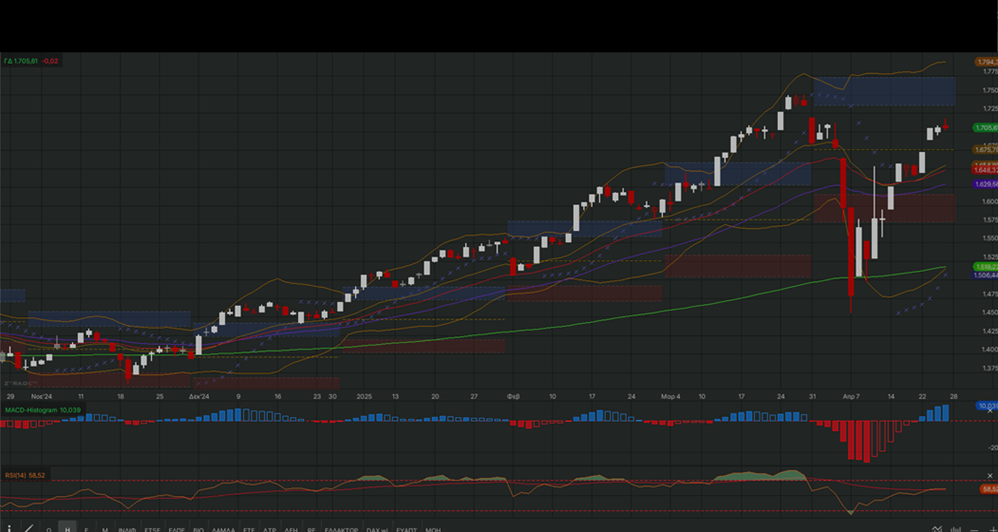Click the blue 10,03 MACD value tag
The height and width of the screenshot is (532, 998).
point(987,405)
